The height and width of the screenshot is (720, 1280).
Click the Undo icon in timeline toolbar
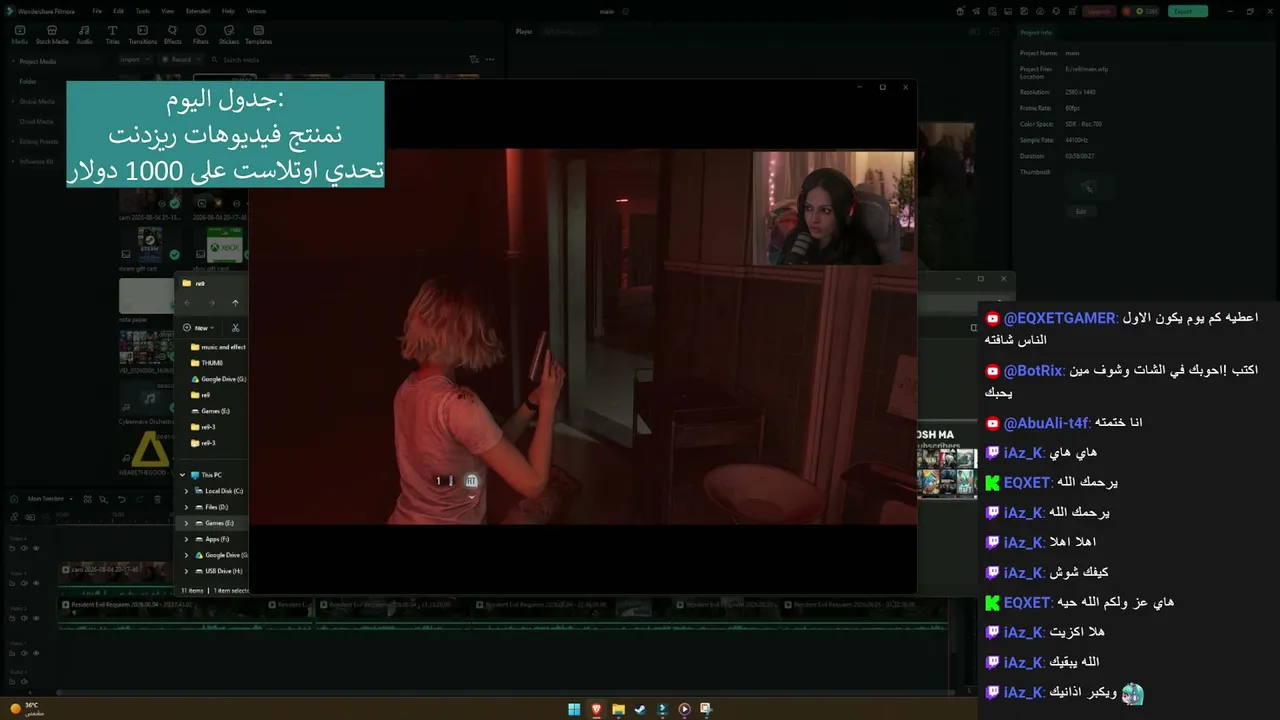[x=122, y=499]
